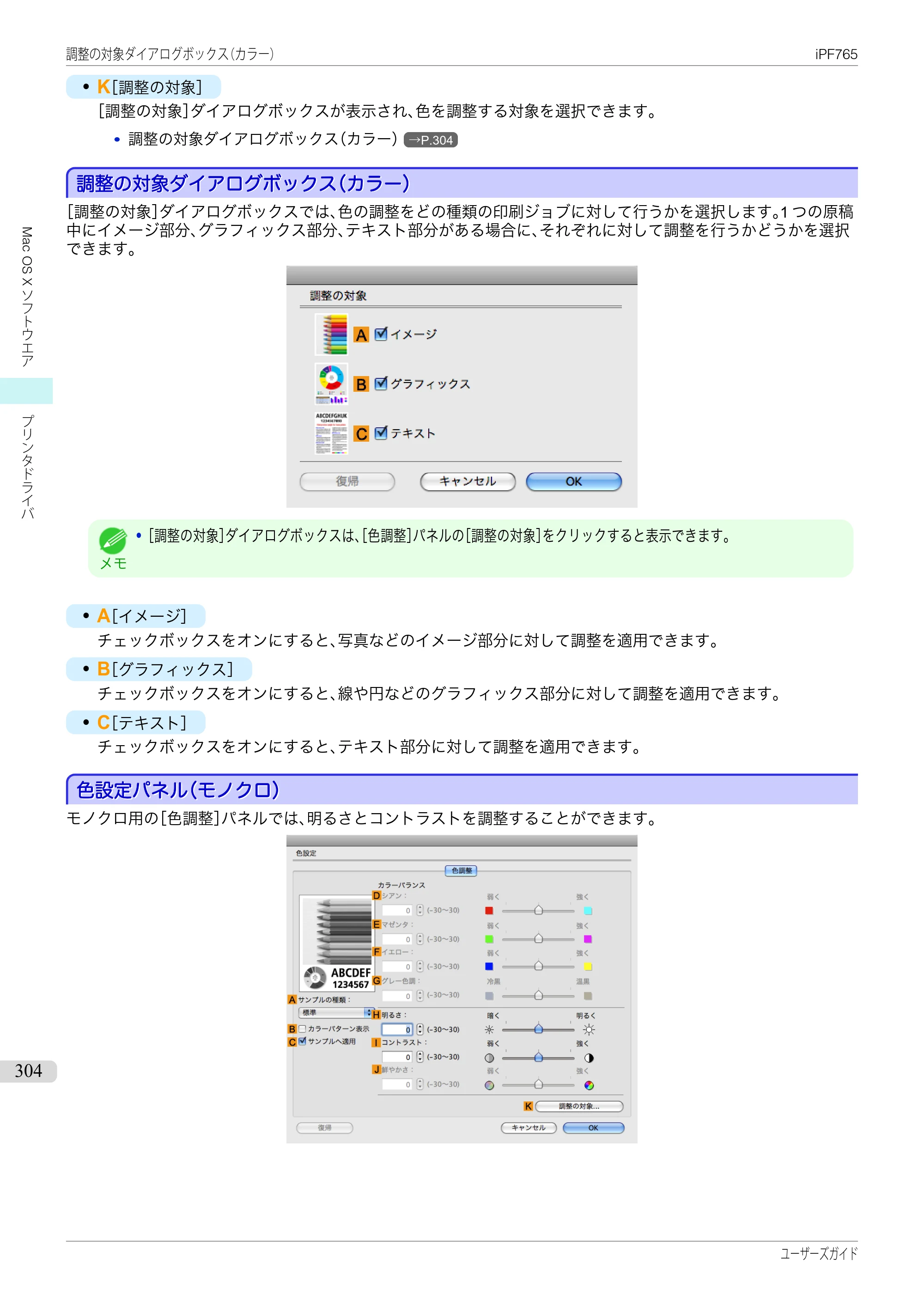Click the dim sun icon beside 暗く
This screenshot has width=924, height=1307.
(x=489, y=1029)
